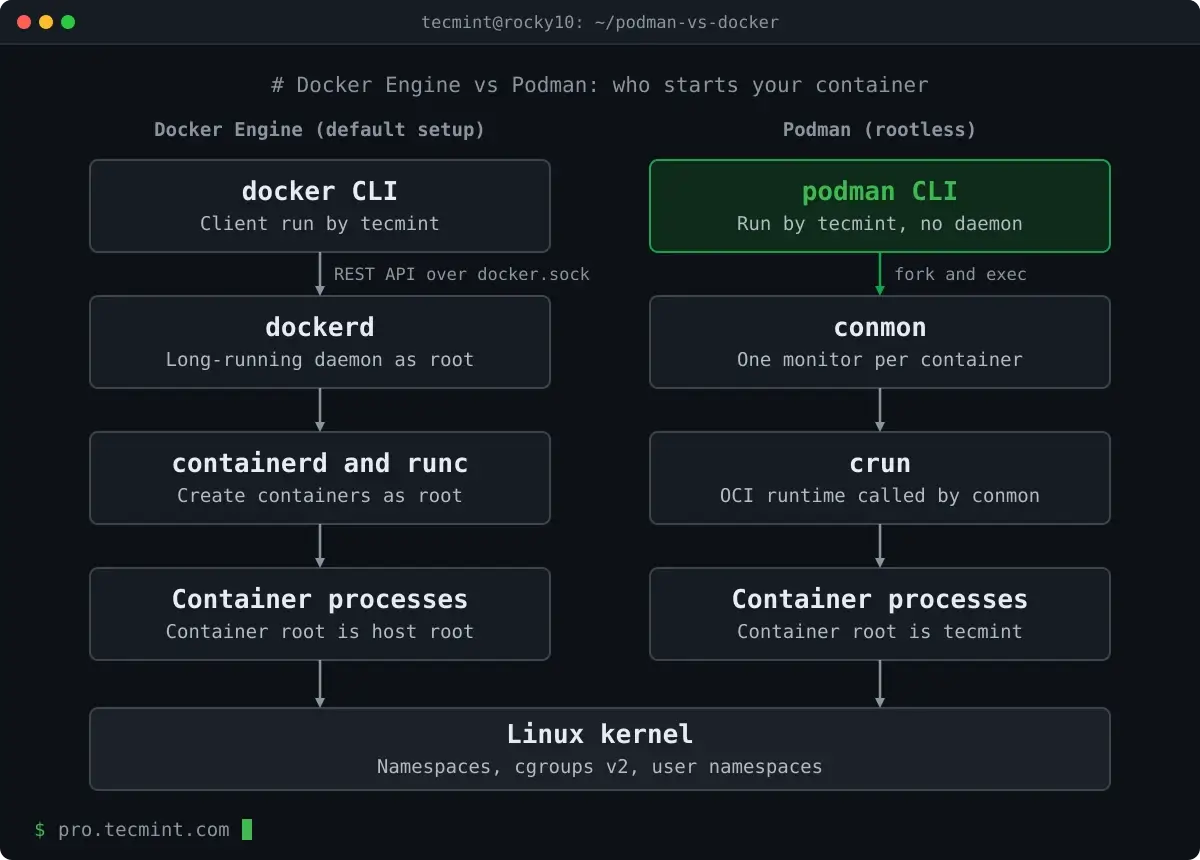The image size is (1200, 860).
Task: Click the green maximize window button
Action: (x=68, y=22)
